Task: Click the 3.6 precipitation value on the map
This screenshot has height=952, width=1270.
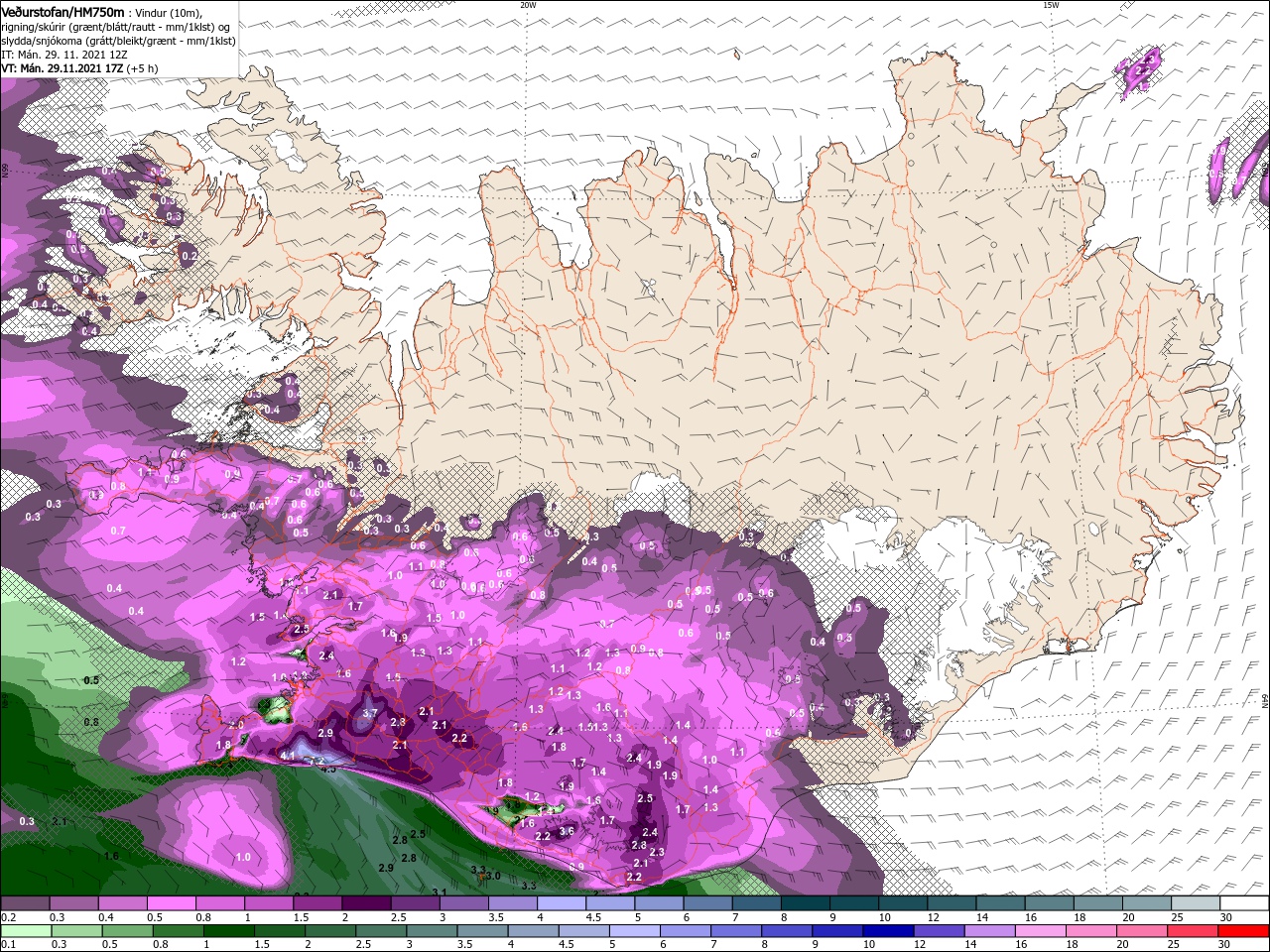Action: point(567,831)
